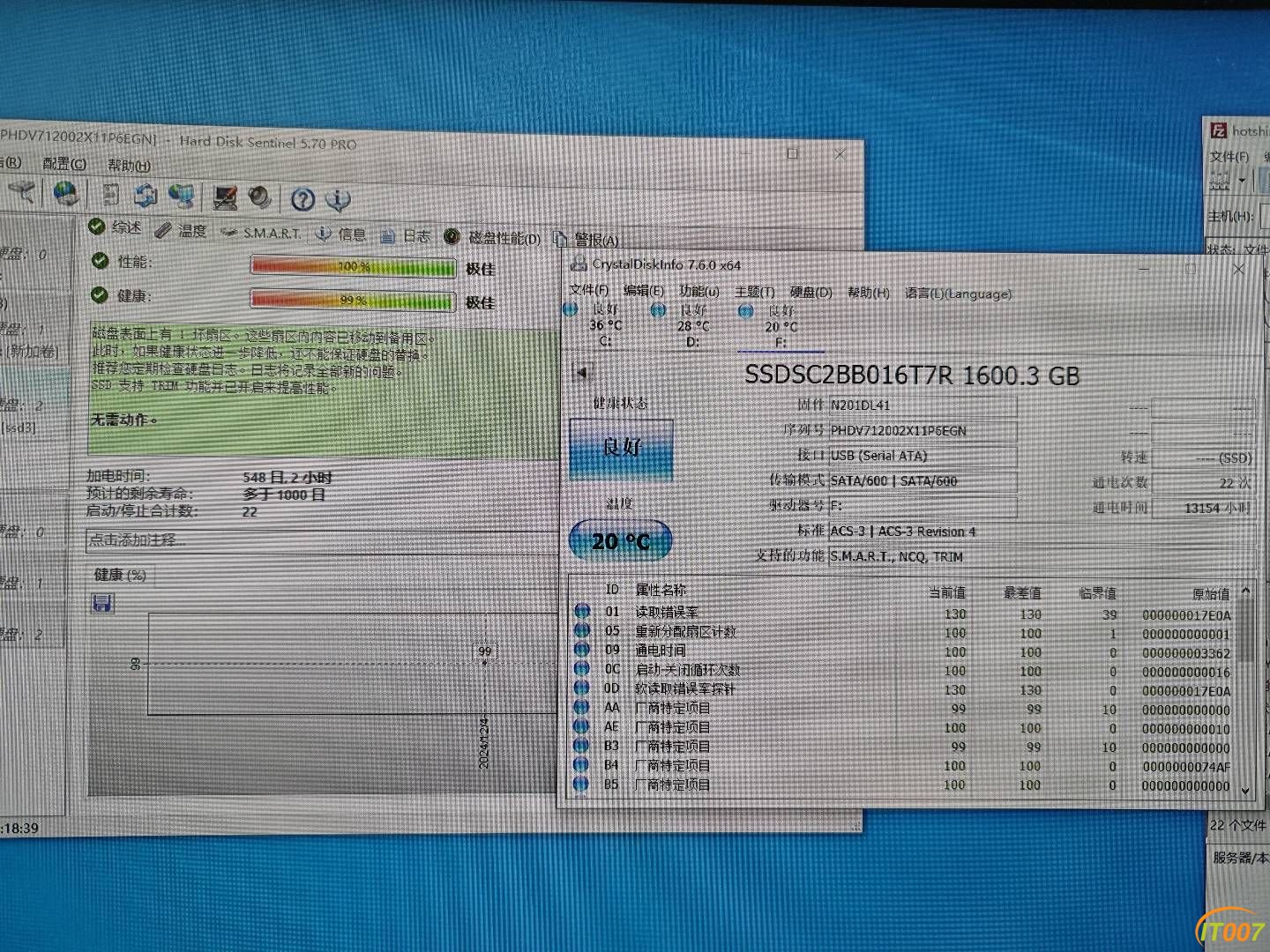Open 主题(T) menu in CrystalDiskInfo
The height and width of the screenshot is (952, 1270).
pos(755,292)
